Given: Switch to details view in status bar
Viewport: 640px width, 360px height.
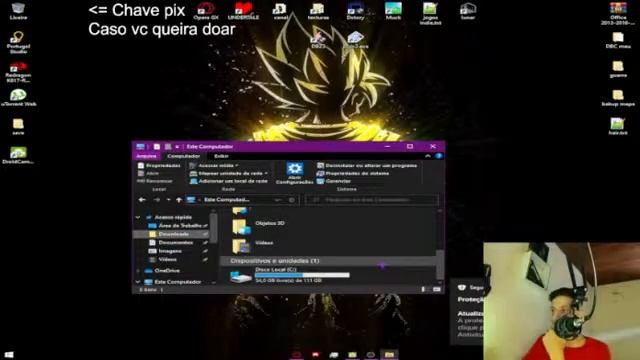Looking at the screenshot, I should [423, 289].
